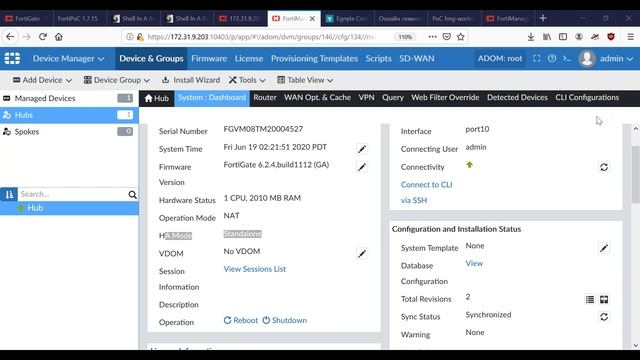Reload the page with the refresh icon

(x=42, y=37)
